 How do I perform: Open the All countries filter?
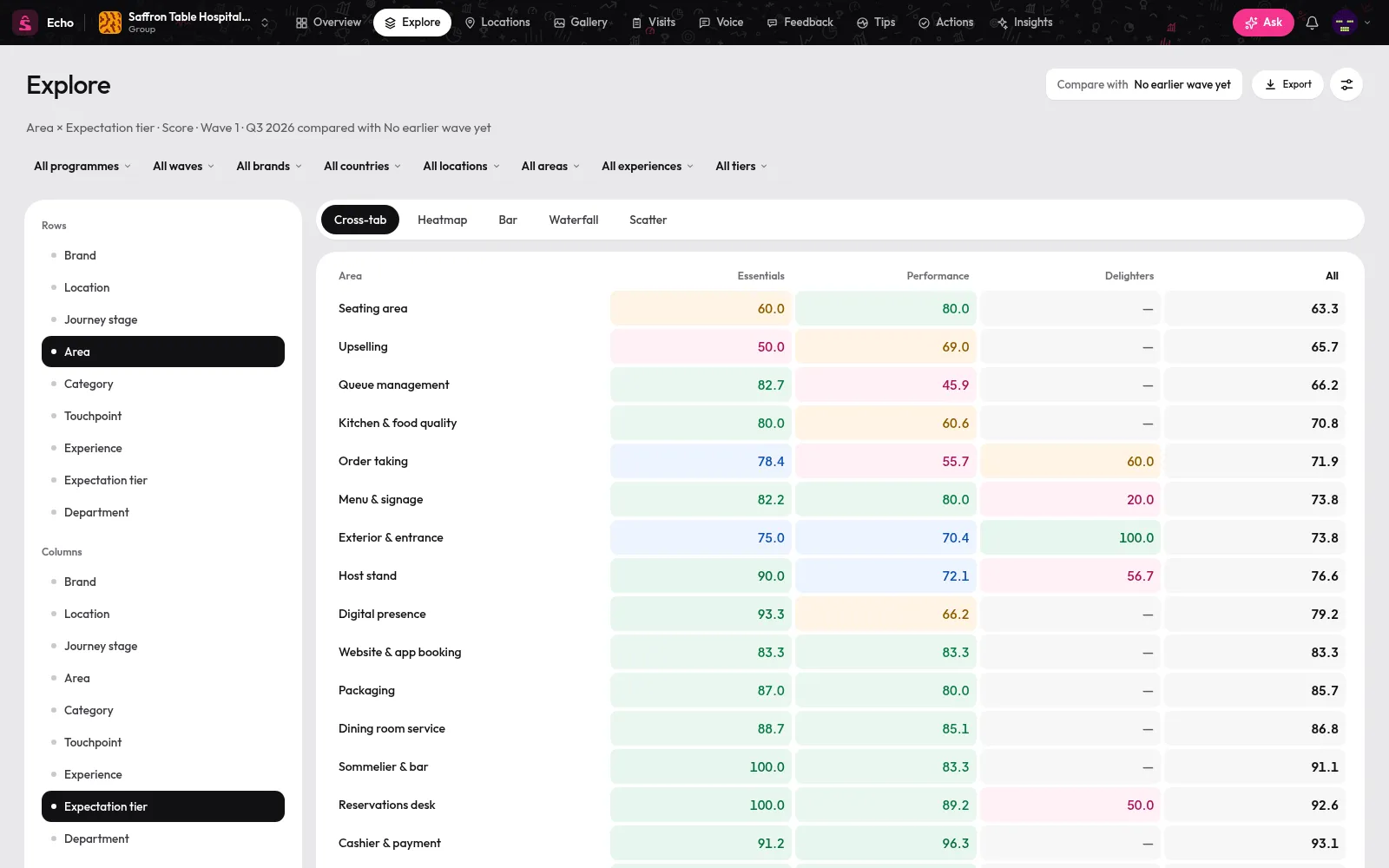(362, 166)
